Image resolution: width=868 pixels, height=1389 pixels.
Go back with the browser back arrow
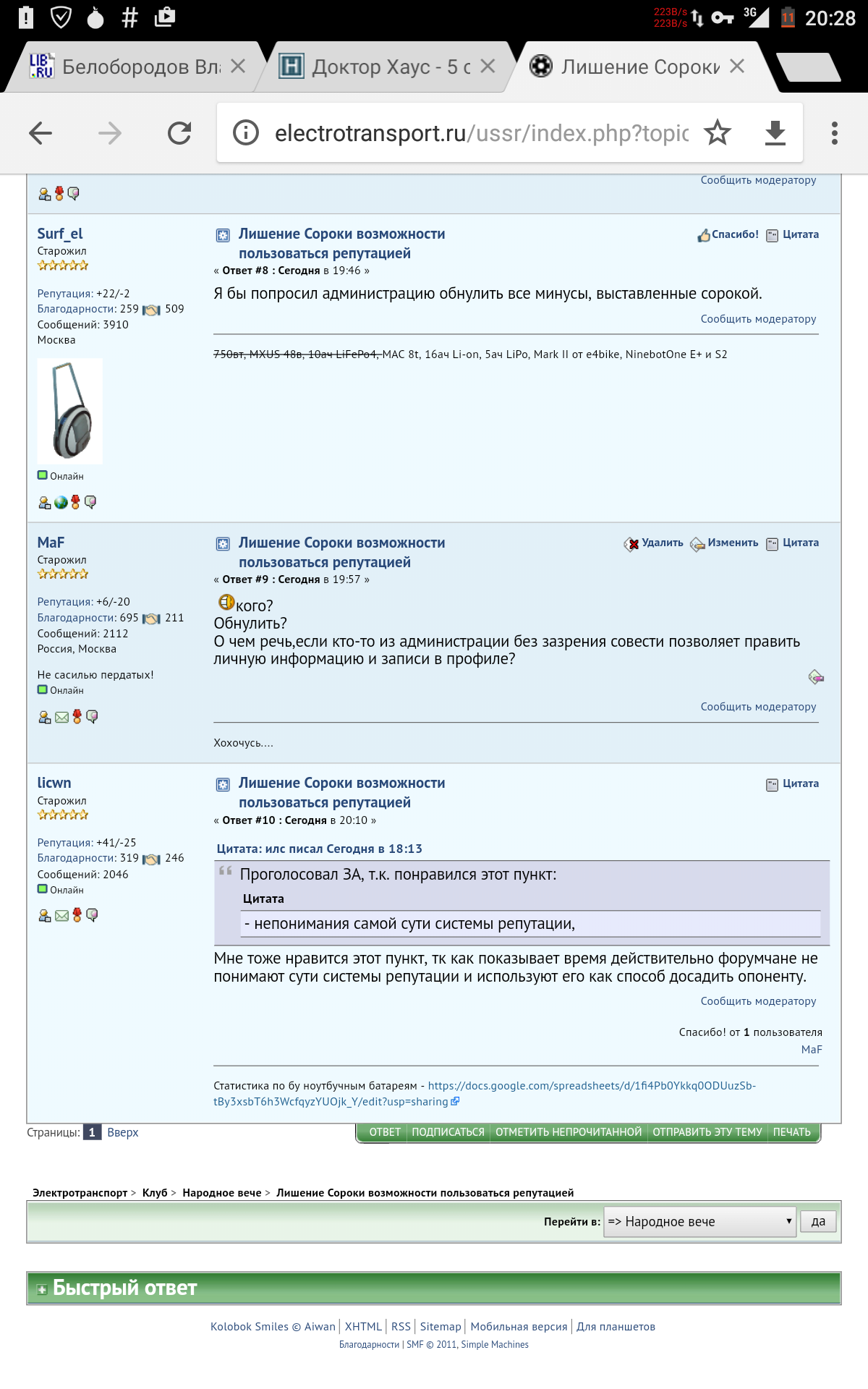pyautogui.click(x=41, y=133)
